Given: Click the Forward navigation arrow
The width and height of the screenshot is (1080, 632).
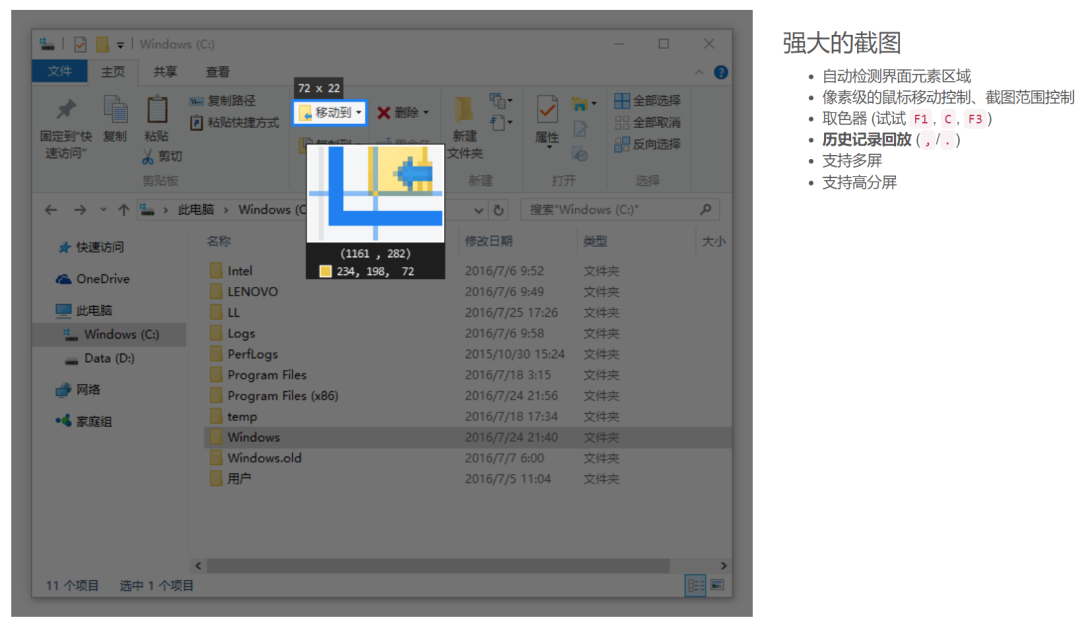Looking at the screenshot, I should pos(80,210).
